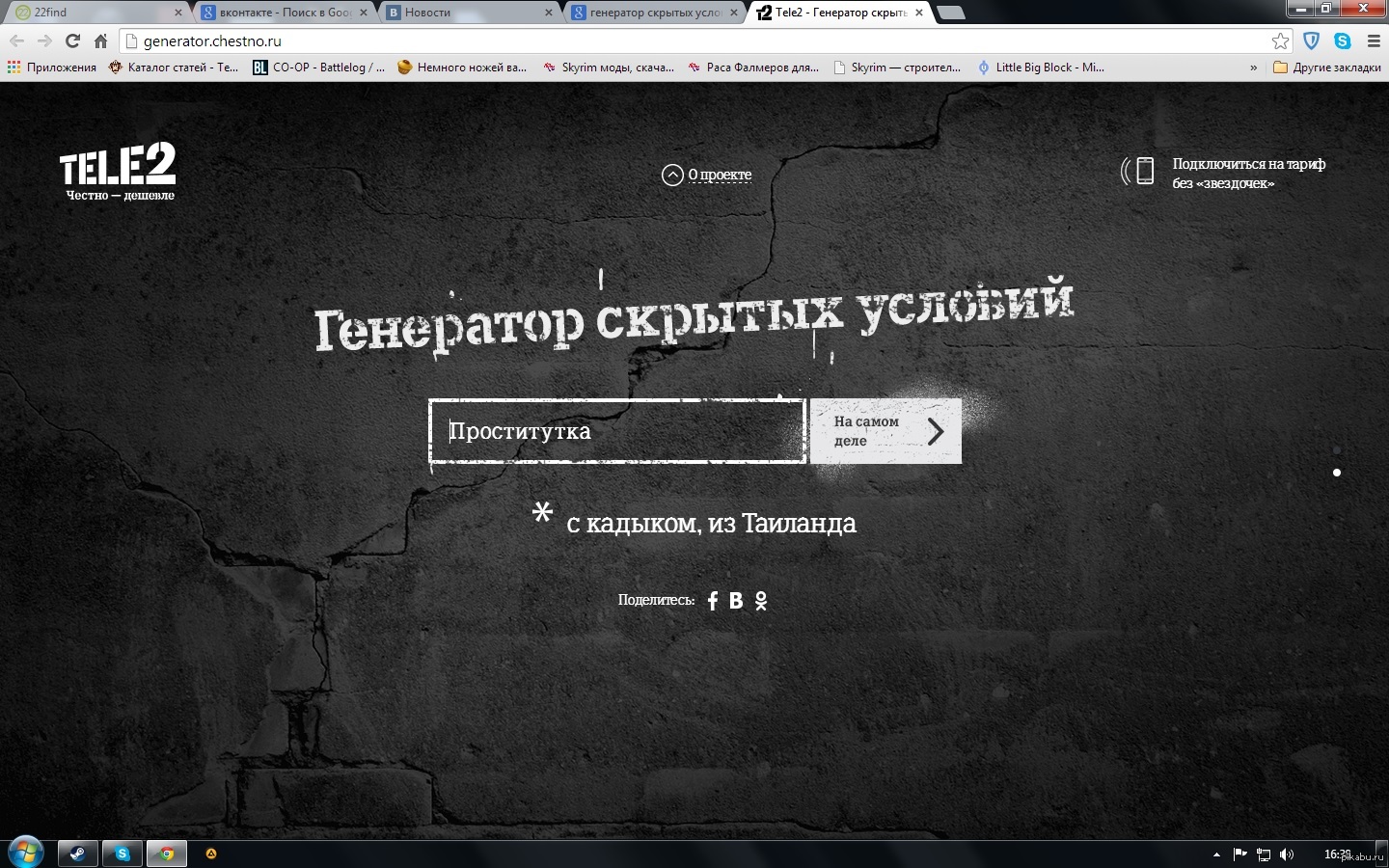Switch to the 22find tab
Screen dimensions: 1389x868
95,13
